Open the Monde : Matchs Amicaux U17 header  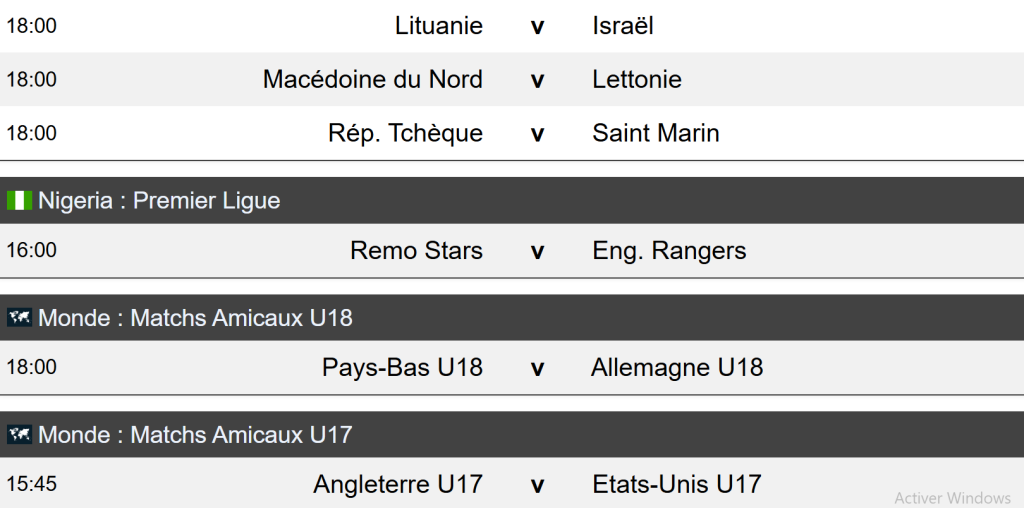coord(195,435)
